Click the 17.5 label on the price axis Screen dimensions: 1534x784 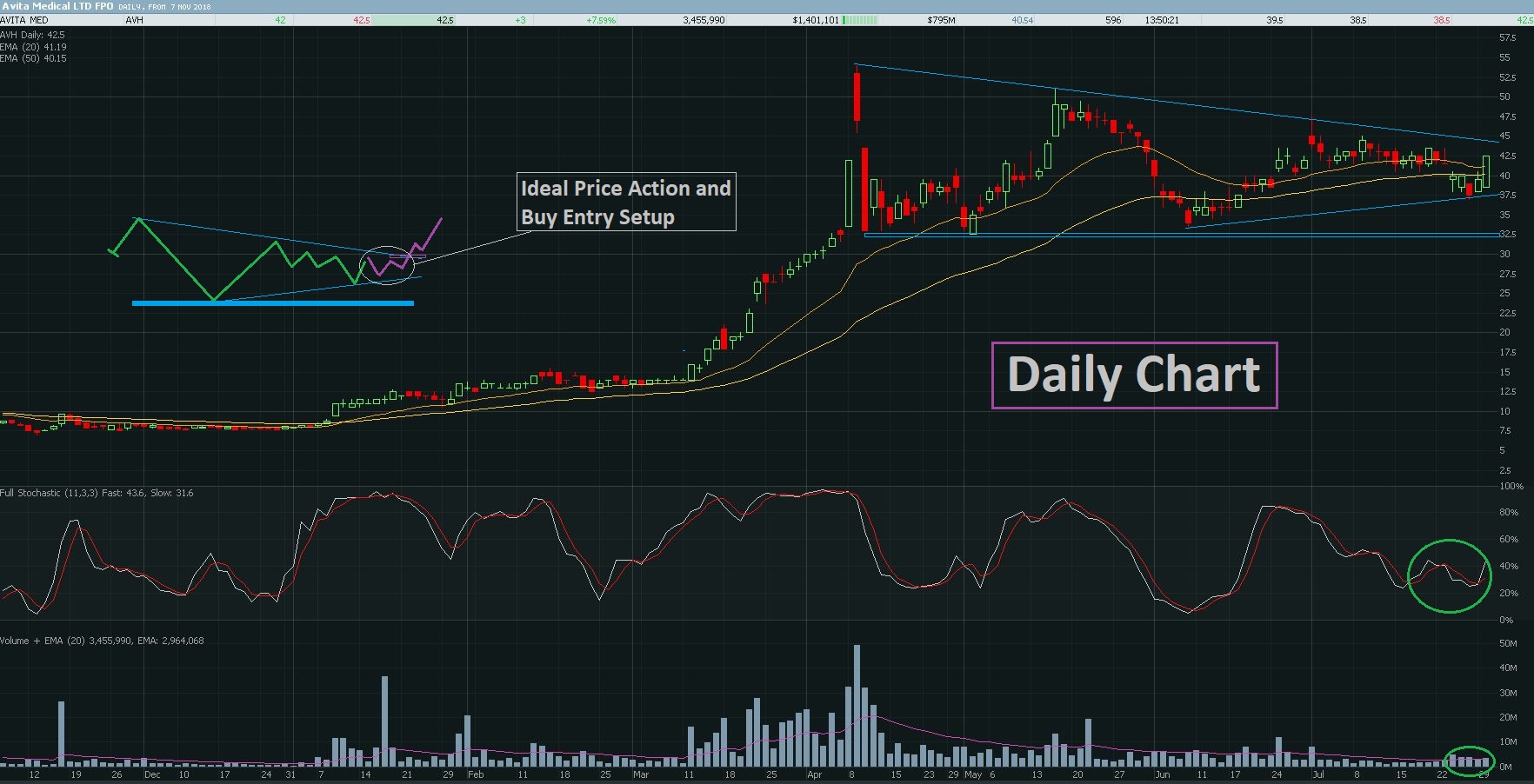coord(1507,352)
